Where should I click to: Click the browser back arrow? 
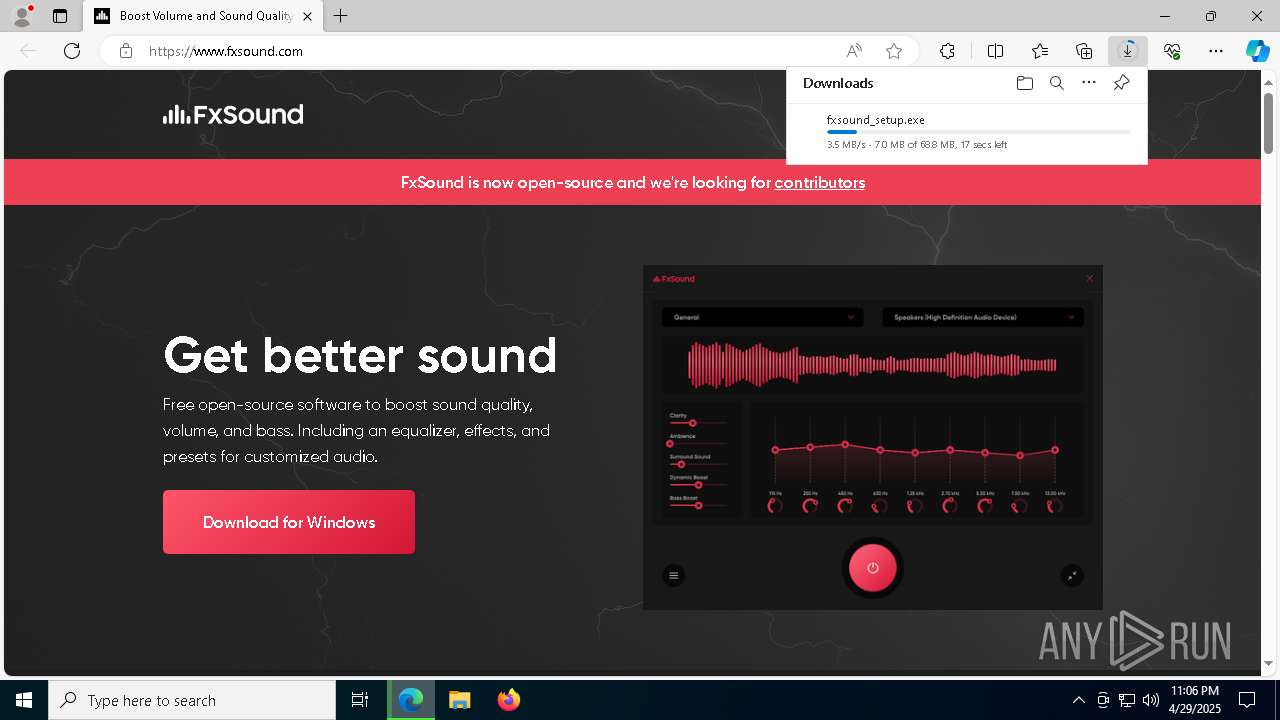28,51
